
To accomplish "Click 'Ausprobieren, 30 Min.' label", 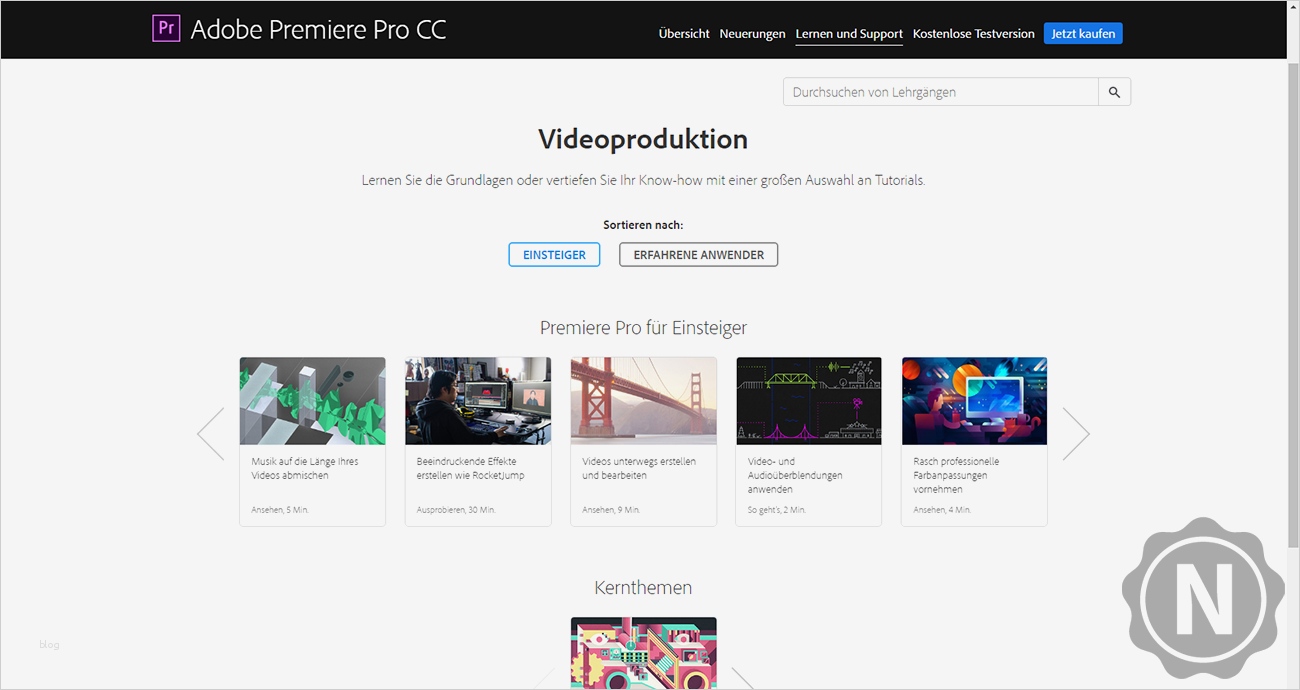I will click(x=456, y=510).
